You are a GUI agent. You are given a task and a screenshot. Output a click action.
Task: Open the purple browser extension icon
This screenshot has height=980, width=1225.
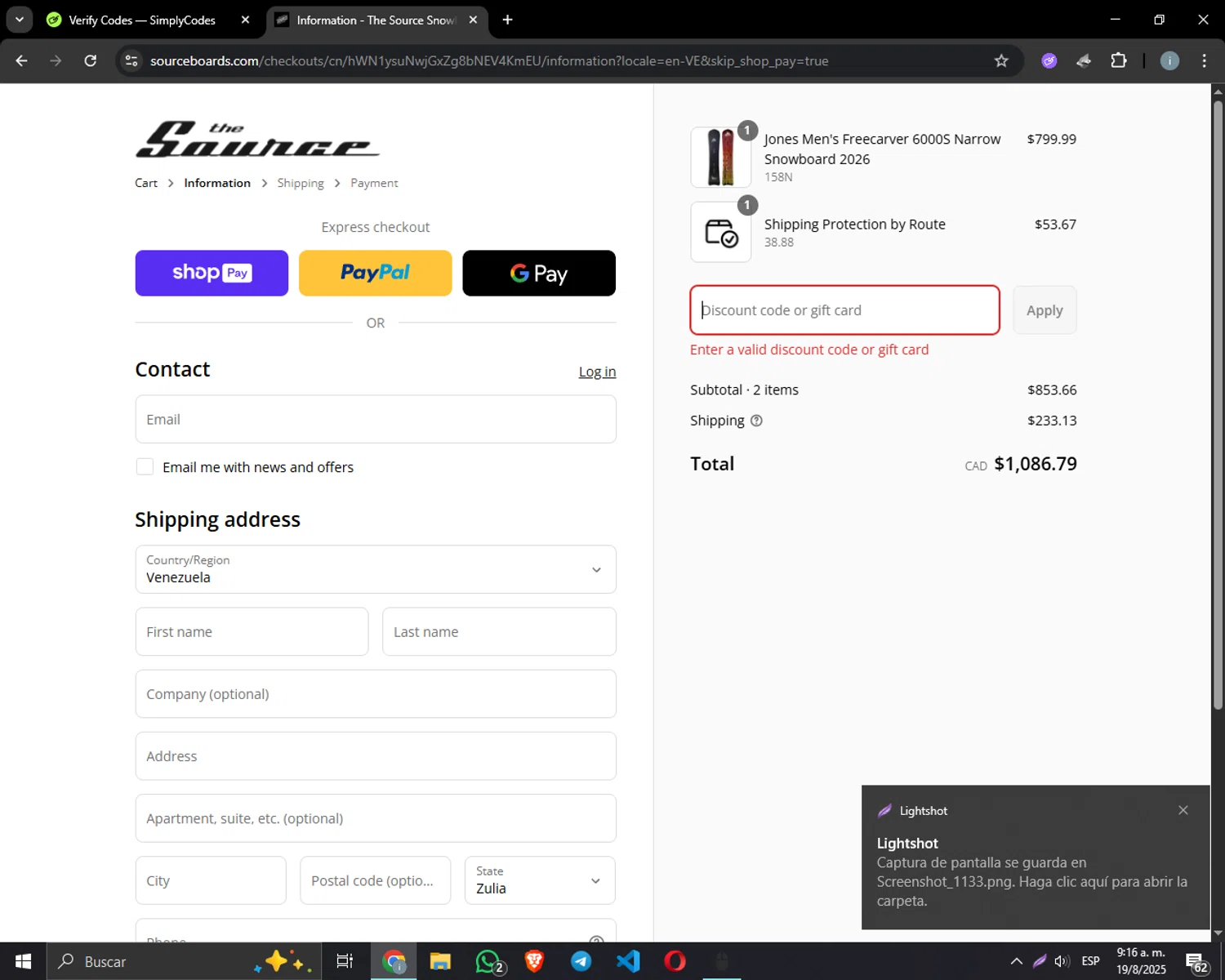(1049, 60)
